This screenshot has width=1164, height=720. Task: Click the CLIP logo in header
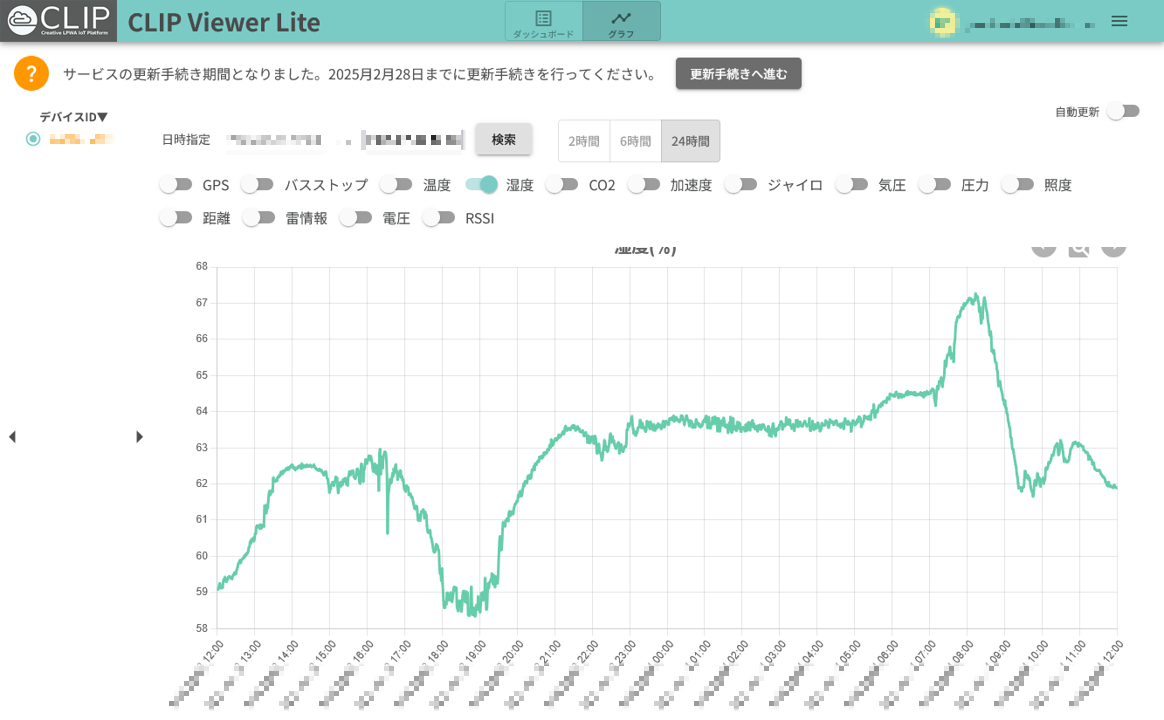58,21
